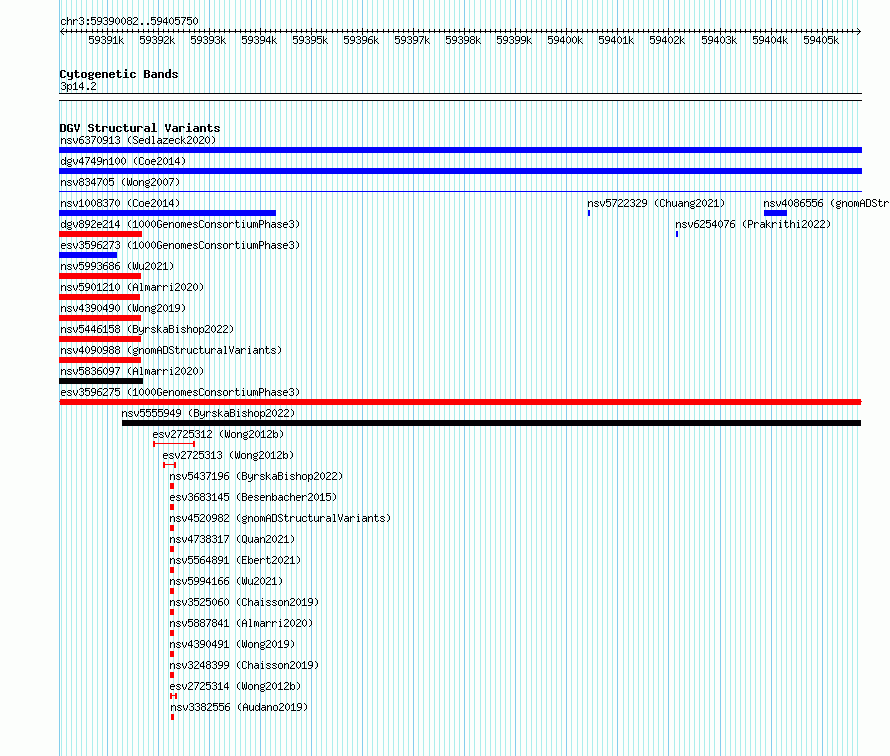
Task: Click nsv5836097 (Almarri2020) label
Action: (132, 371)
